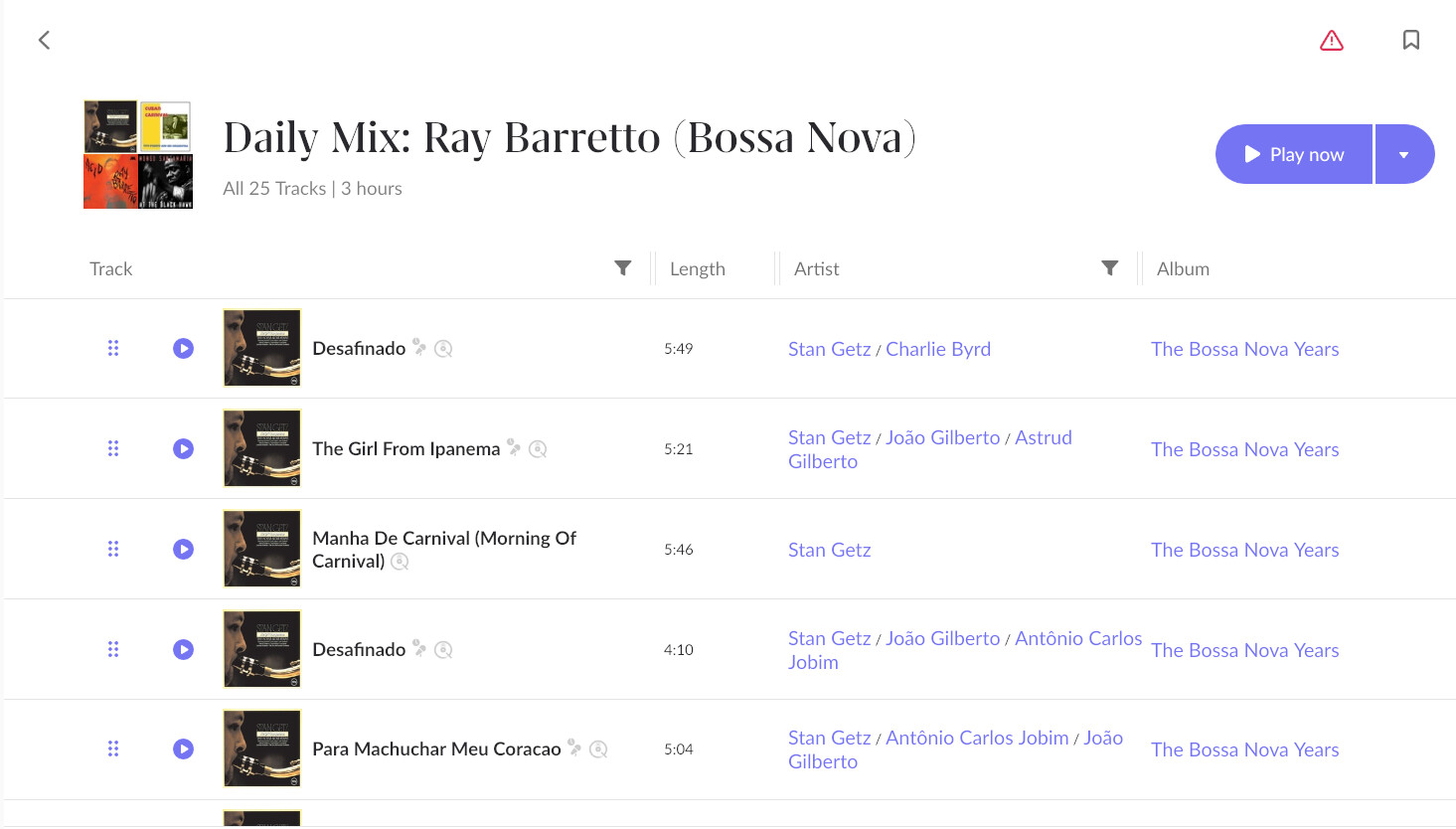Select track title The Girl From Ipanema
This screenshot has width=1456, height=829.
tap(406, 448)
